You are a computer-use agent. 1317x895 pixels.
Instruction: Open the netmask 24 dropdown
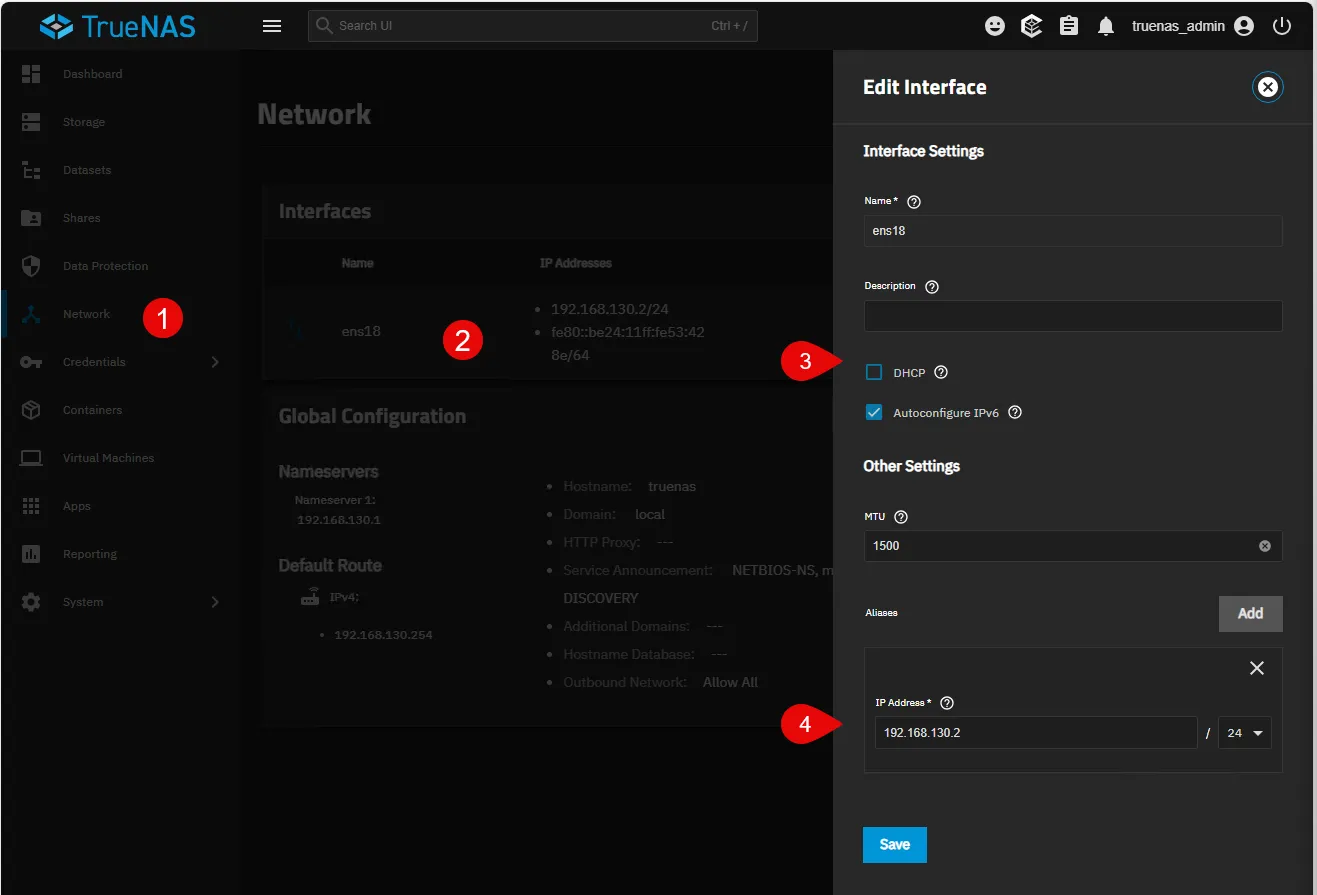click(x=1244, y=733)
